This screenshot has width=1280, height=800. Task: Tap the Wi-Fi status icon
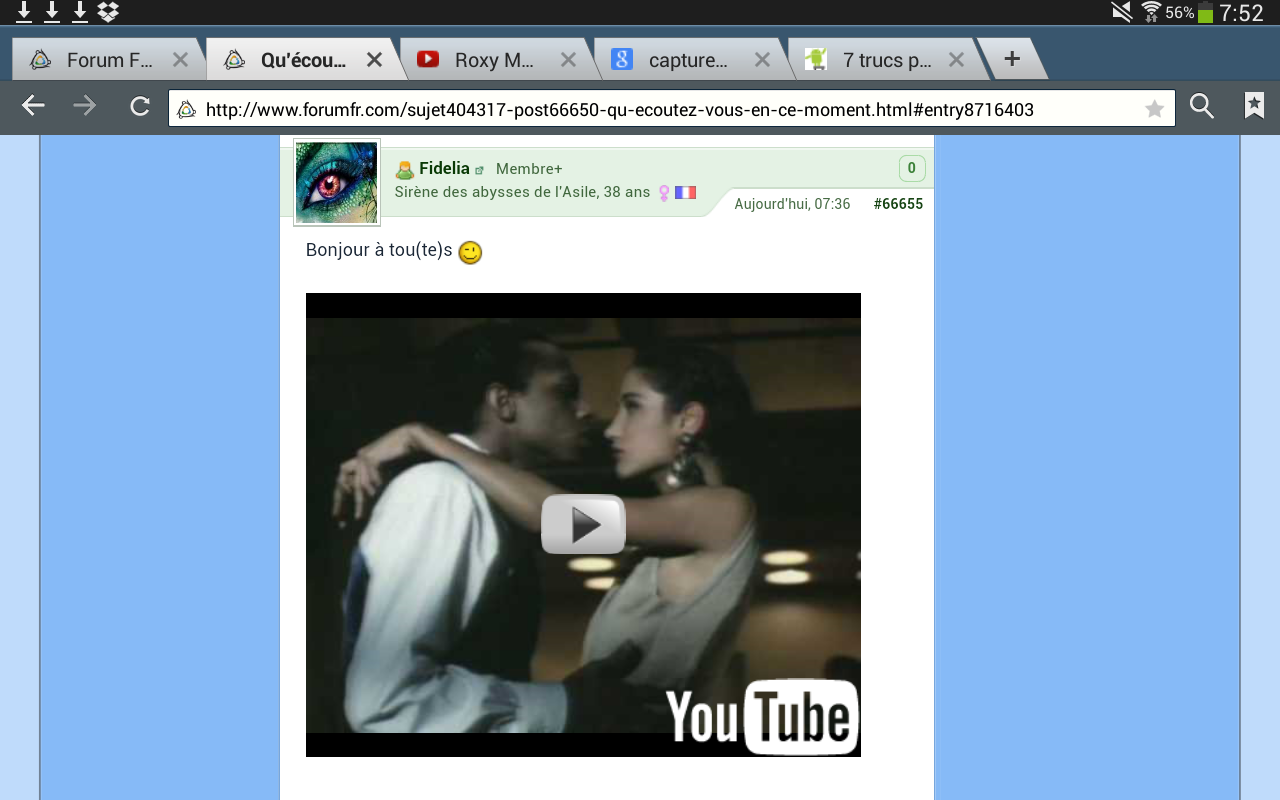click(1151, 12)
